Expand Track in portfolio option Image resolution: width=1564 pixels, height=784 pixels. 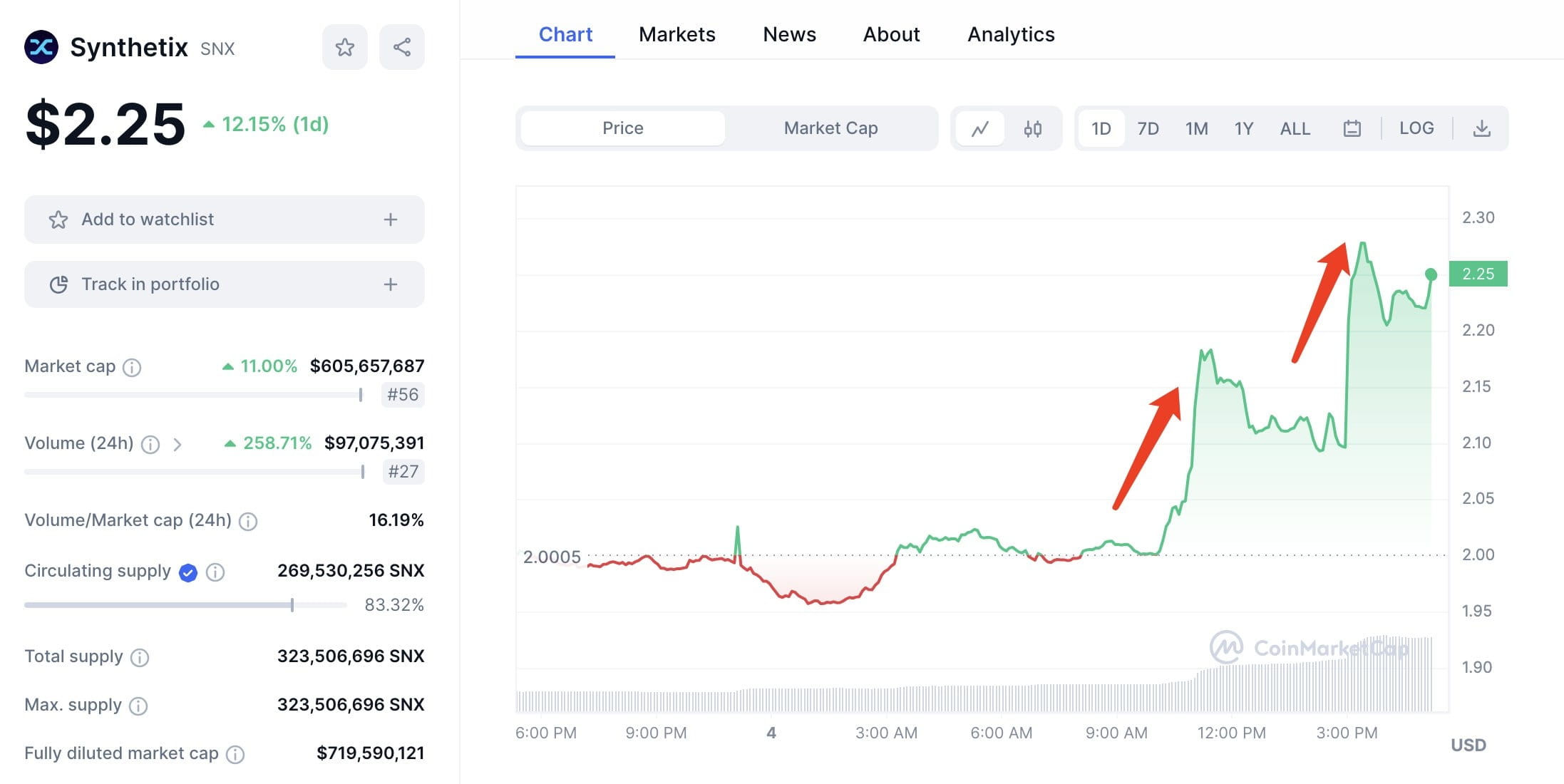[390, 284]
